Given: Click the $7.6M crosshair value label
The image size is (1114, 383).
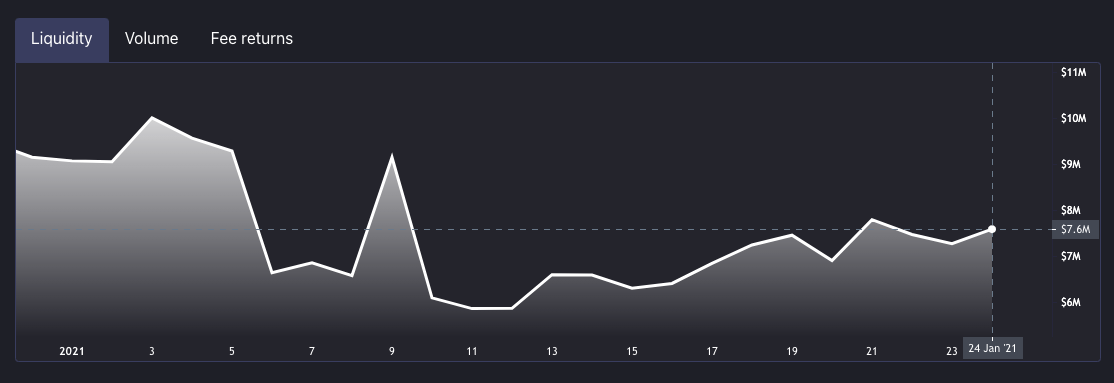Looking at the screenshot, I should click(1075, 230).
